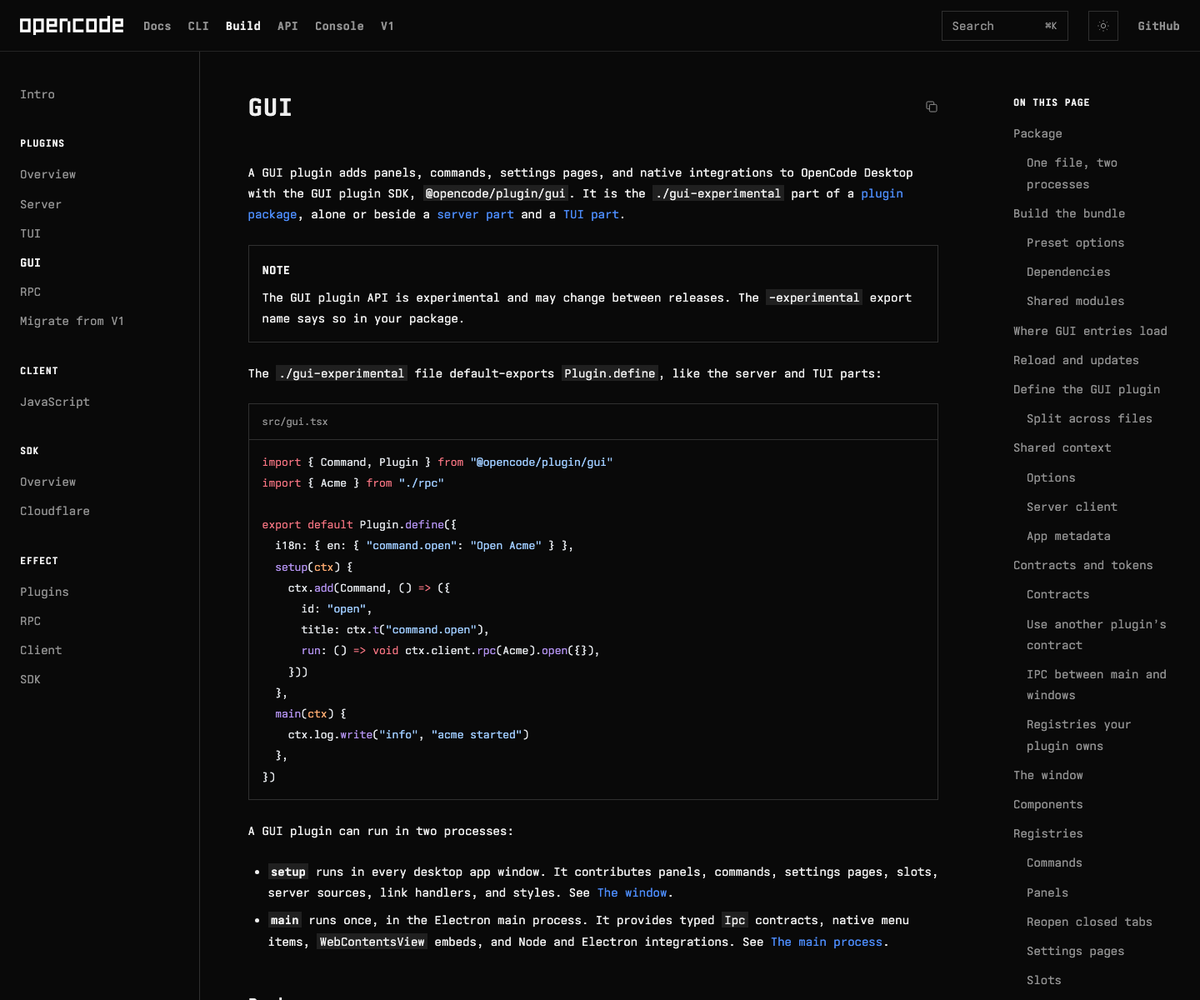Open the JavaScript client page
1200x1000 pixels.
tap(55, 402)
